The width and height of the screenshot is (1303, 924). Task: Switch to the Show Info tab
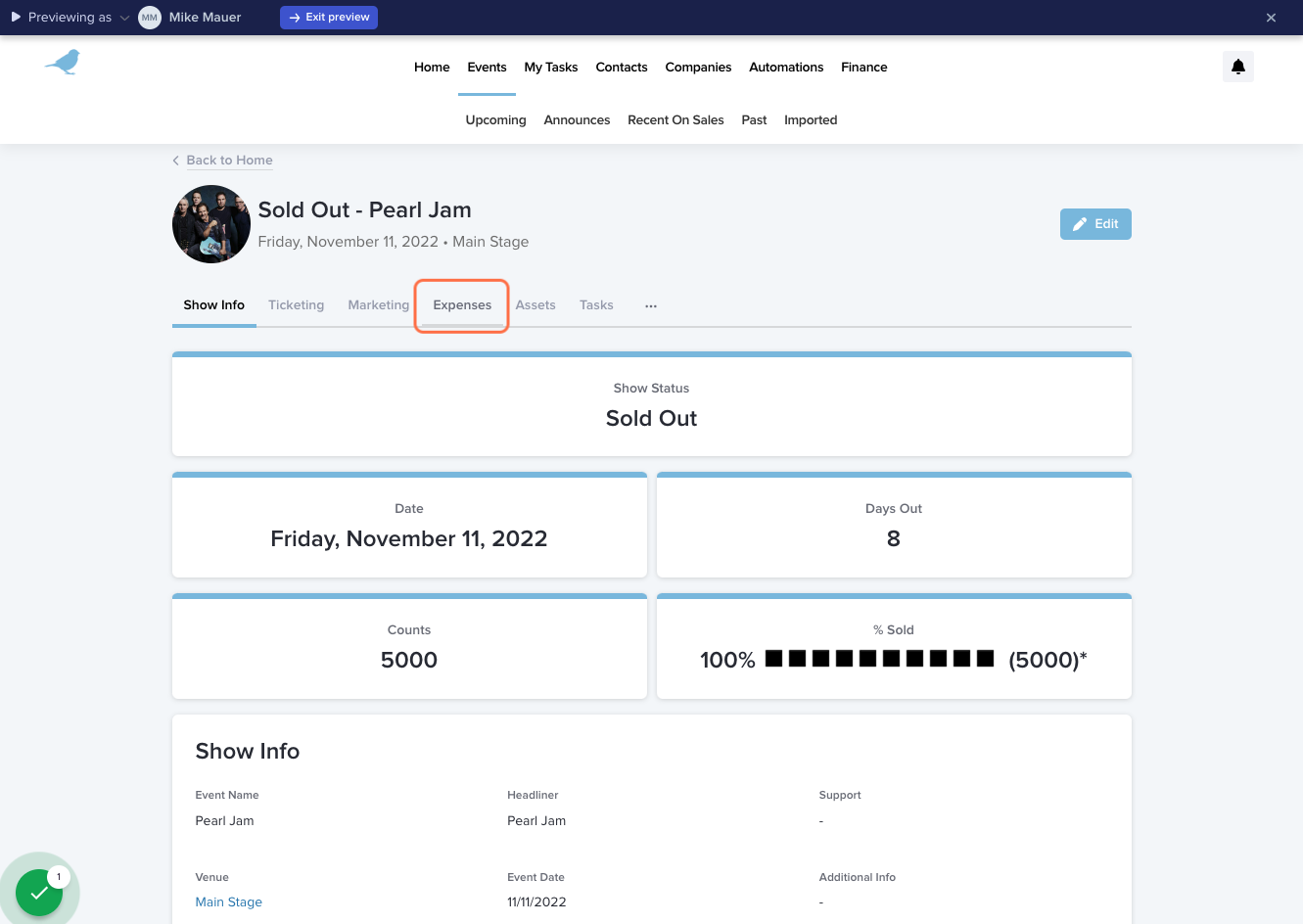214,305
